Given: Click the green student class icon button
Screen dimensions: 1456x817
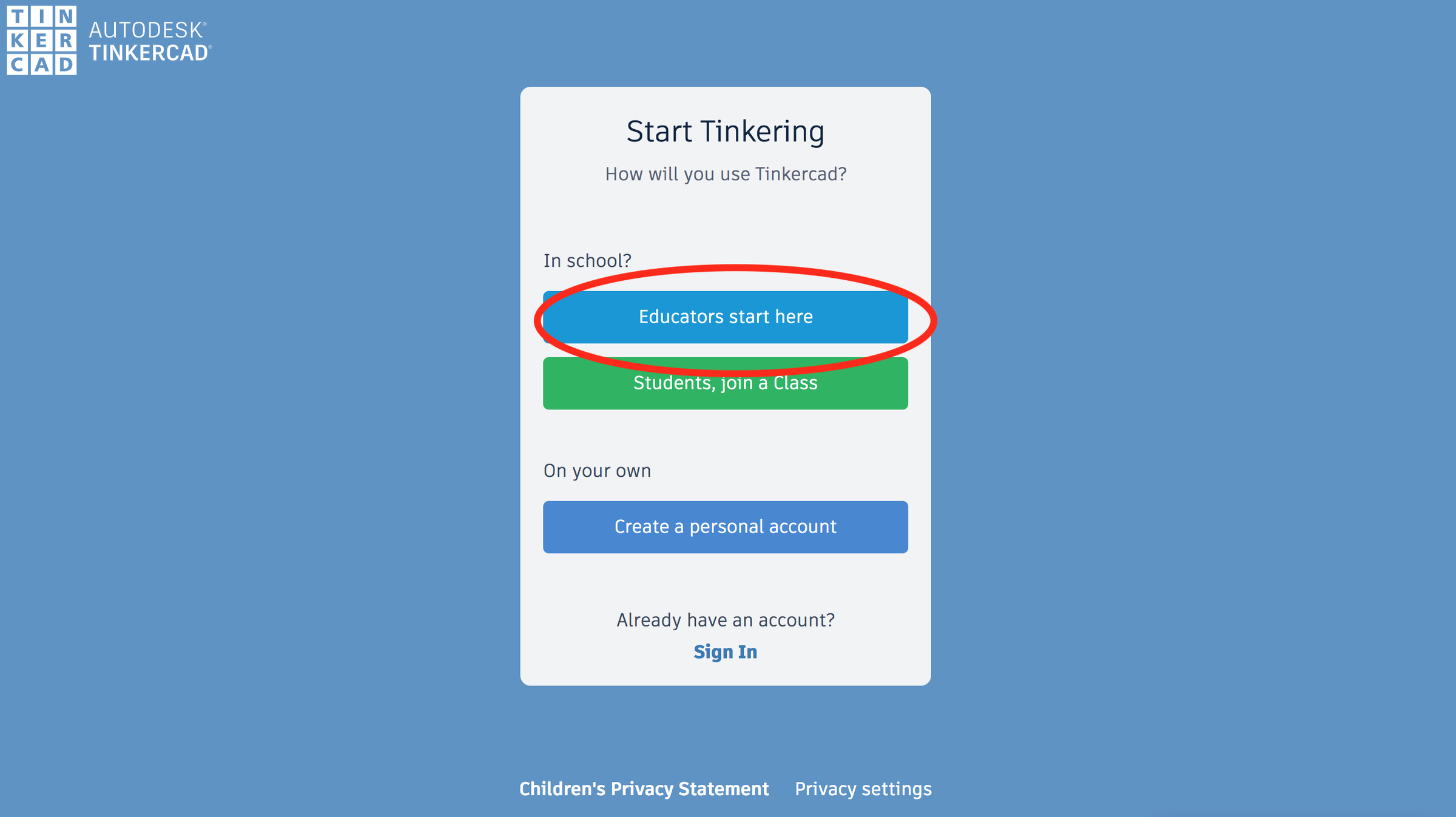Looking at the screenshot, I should (726, 383).
